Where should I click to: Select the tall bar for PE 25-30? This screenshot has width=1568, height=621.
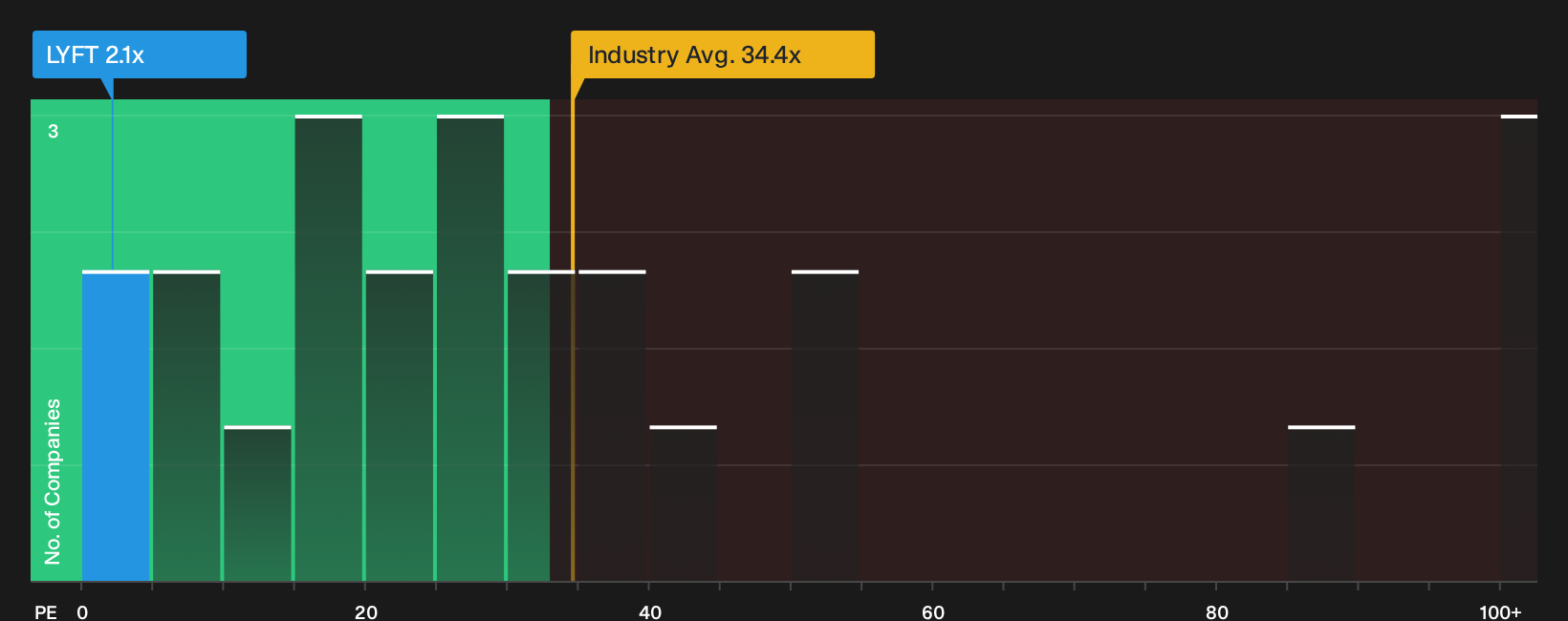[470, 348]
